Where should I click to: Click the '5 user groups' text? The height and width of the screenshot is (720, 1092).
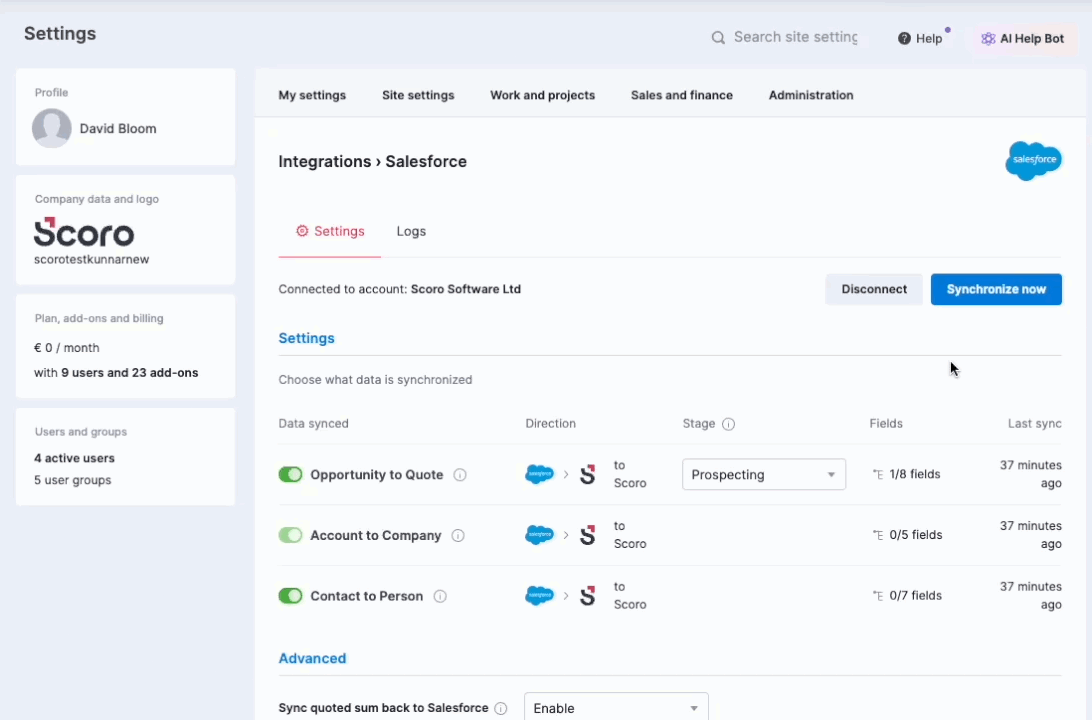tap(72, 480)
